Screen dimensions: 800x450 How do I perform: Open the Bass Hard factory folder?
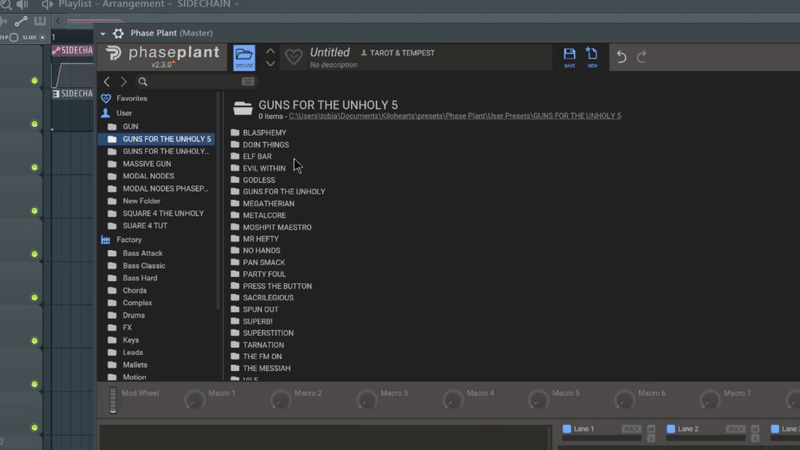click(140, 278)
